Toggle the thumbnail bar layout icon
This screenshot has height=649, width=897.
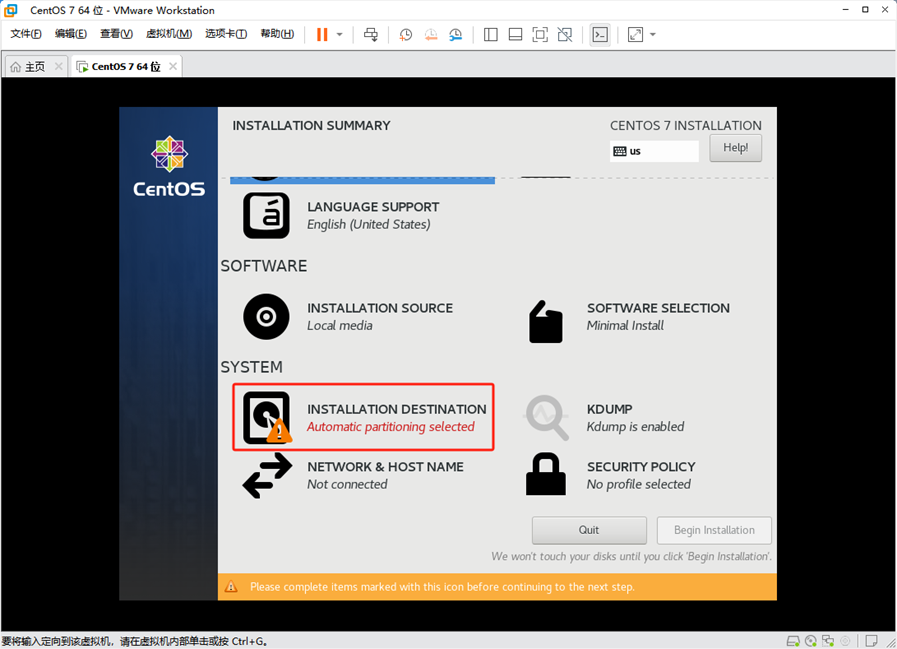pyautogui.click(x=515, y=35)
